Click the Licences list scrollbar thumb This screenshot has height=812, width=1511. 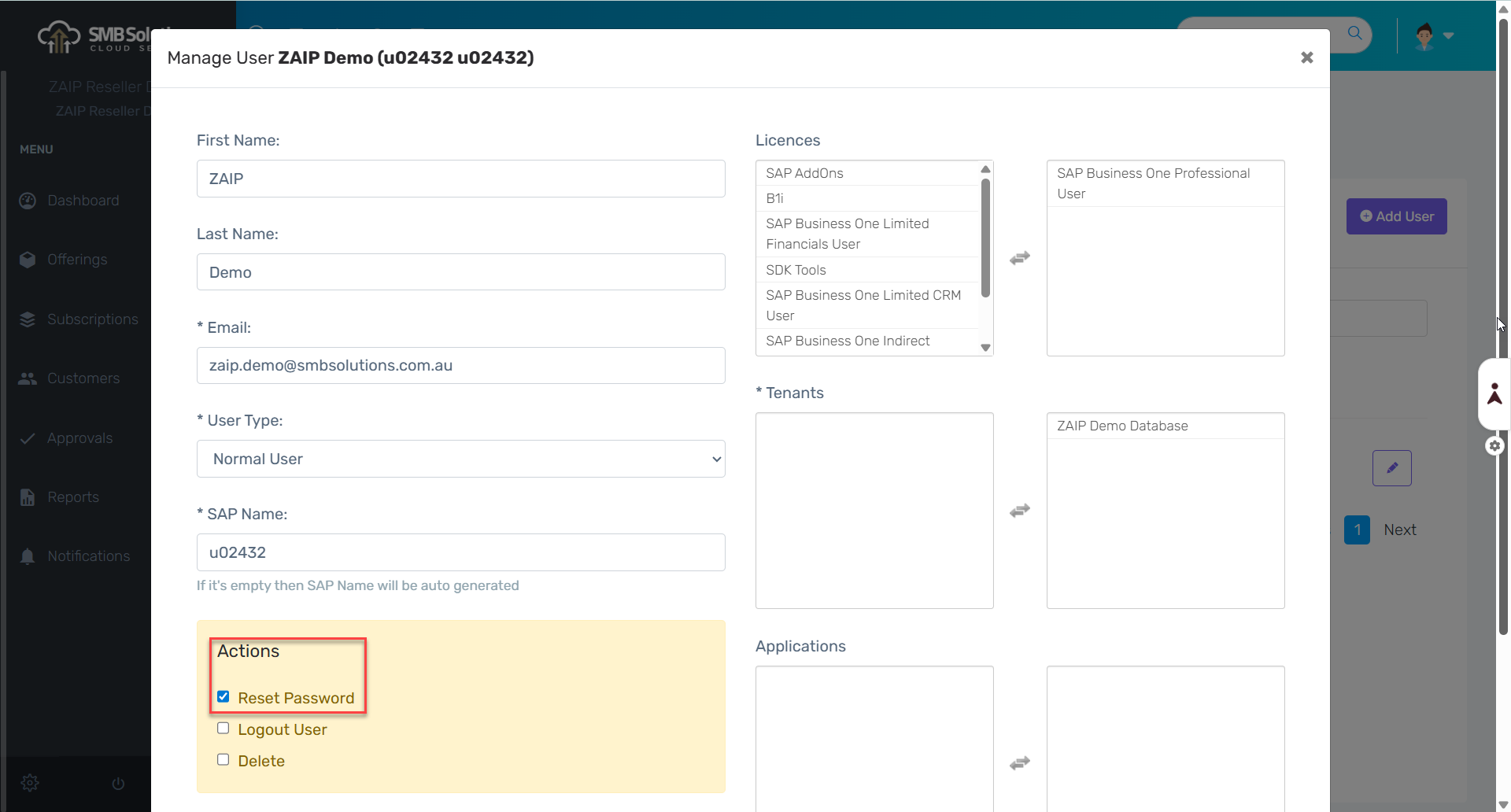pos(985,236)
